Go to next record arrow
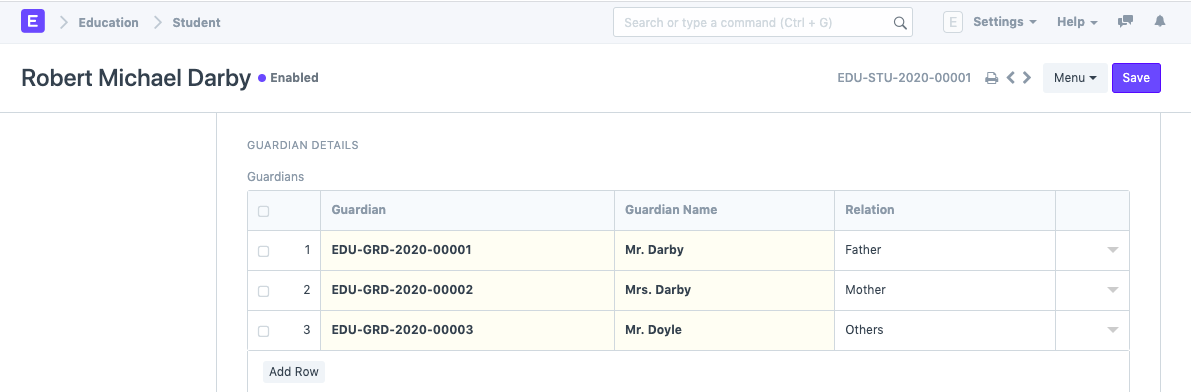Image resolution: width=1191 pixels, height=392 pixels. pyautogui.click(x=1027, y=77)
